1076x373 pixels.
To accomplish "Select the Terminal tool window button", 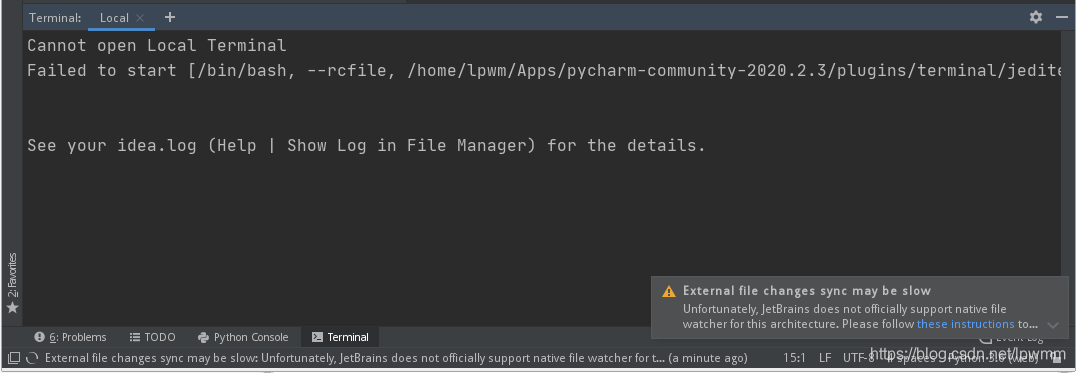I will [x=340, y=337].
